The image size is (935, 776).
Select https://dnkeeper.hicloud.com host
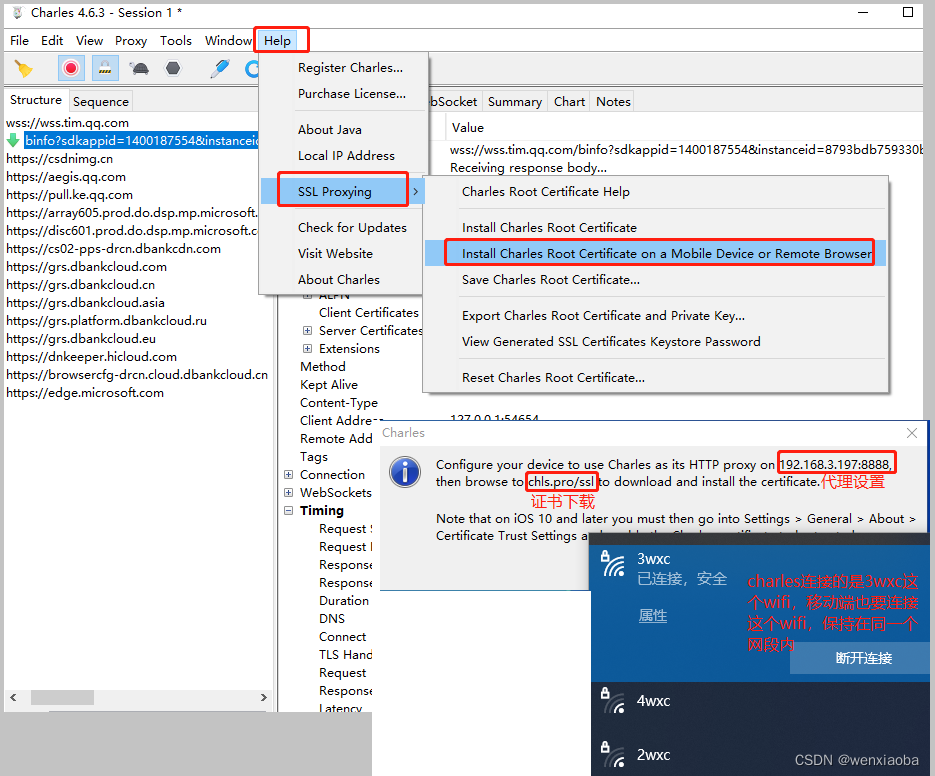coord(91,357)
